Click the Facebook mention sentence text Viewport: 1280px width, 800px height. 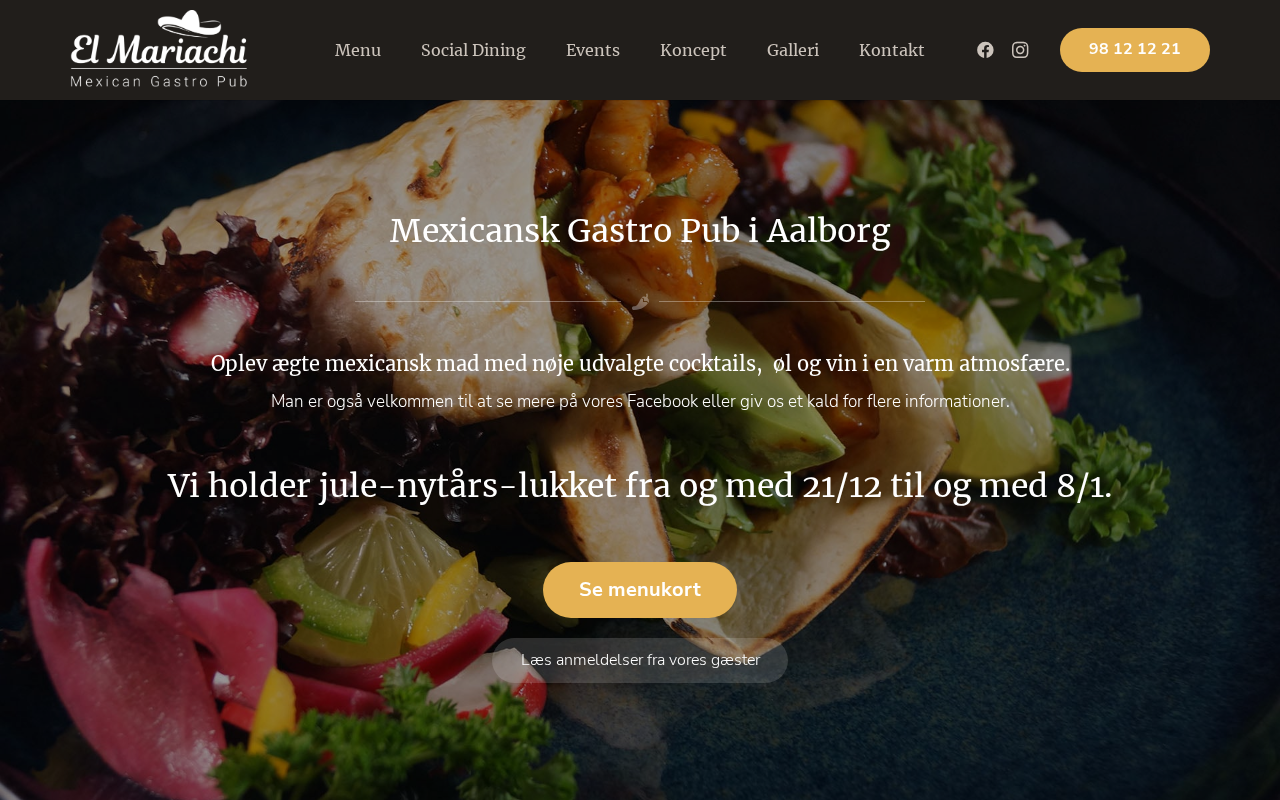pos(640,401)
